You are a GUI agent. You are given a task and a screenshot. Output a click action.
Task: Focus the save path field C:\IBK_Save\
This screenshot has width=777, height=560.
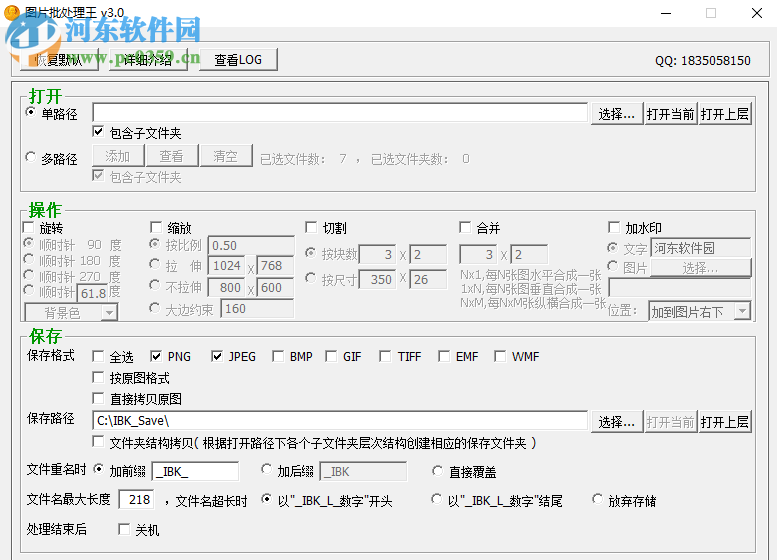coord(340,421)
